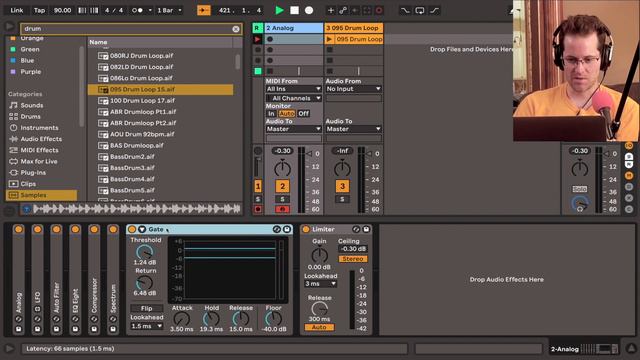Toggle the Limiter device activator
The image size is (640, 360).
point(306,229)
